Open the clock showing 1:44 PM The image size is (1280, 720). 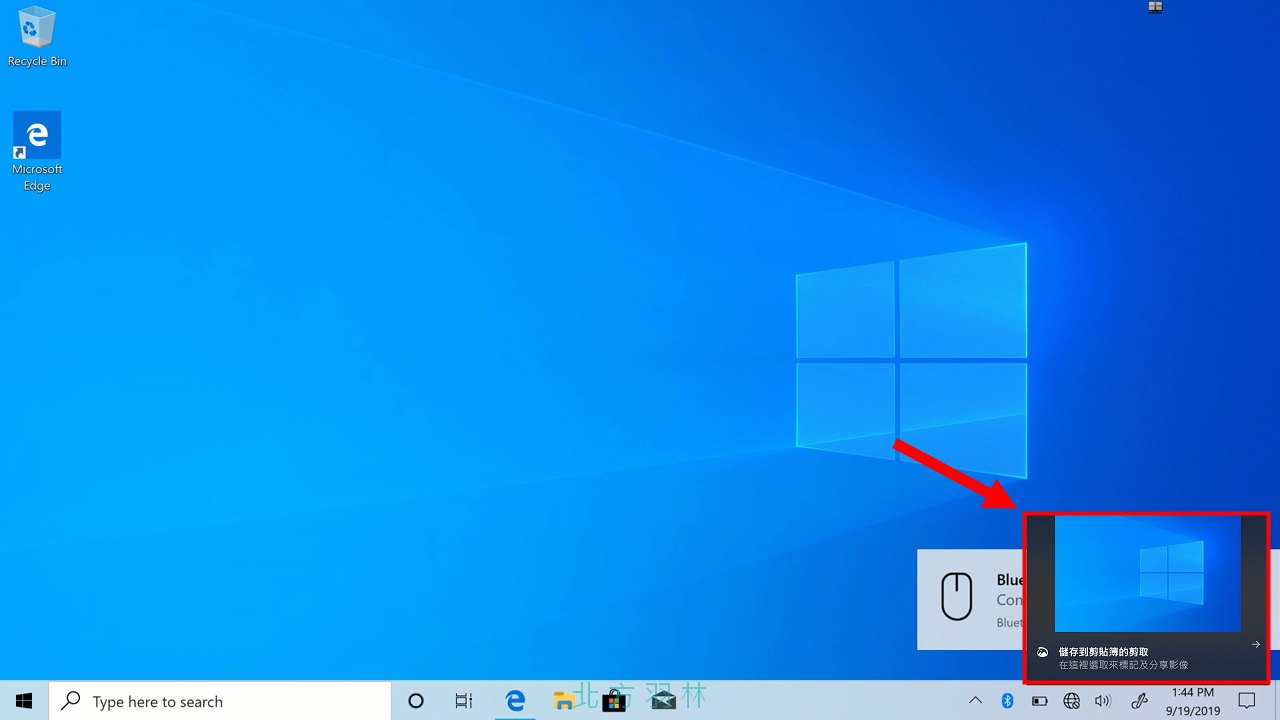coord(1192,701)
